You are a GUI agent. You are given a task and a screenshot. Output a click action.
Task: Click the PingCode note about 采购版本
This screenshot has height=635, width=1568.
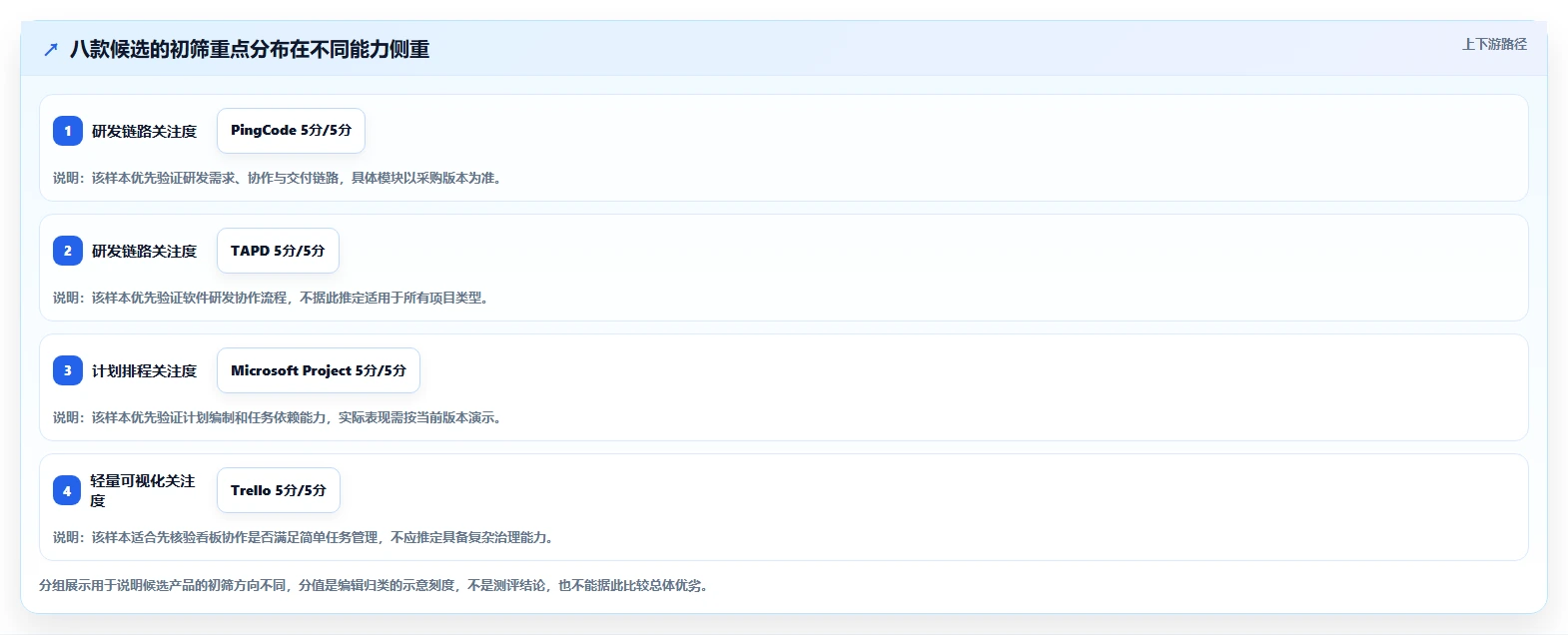tap(280, 178)
